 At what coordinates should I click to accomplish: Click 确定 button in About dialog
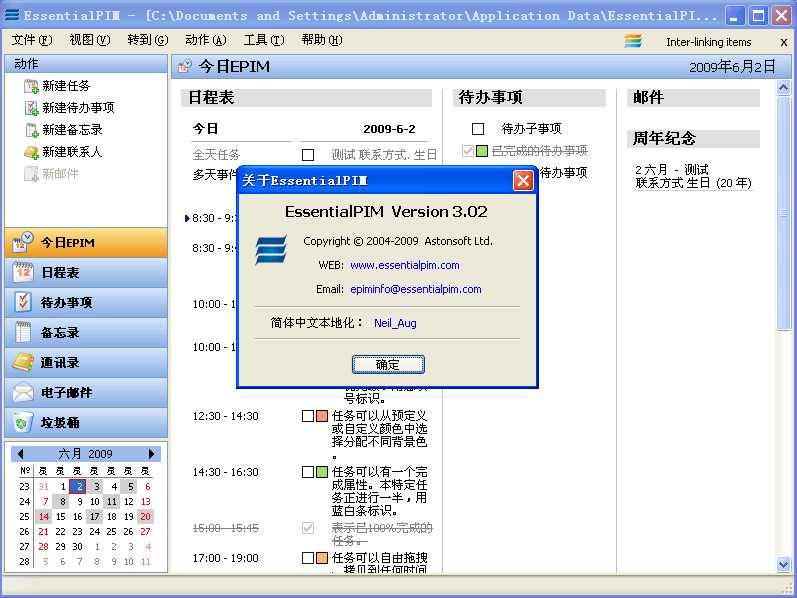point(388,365)
